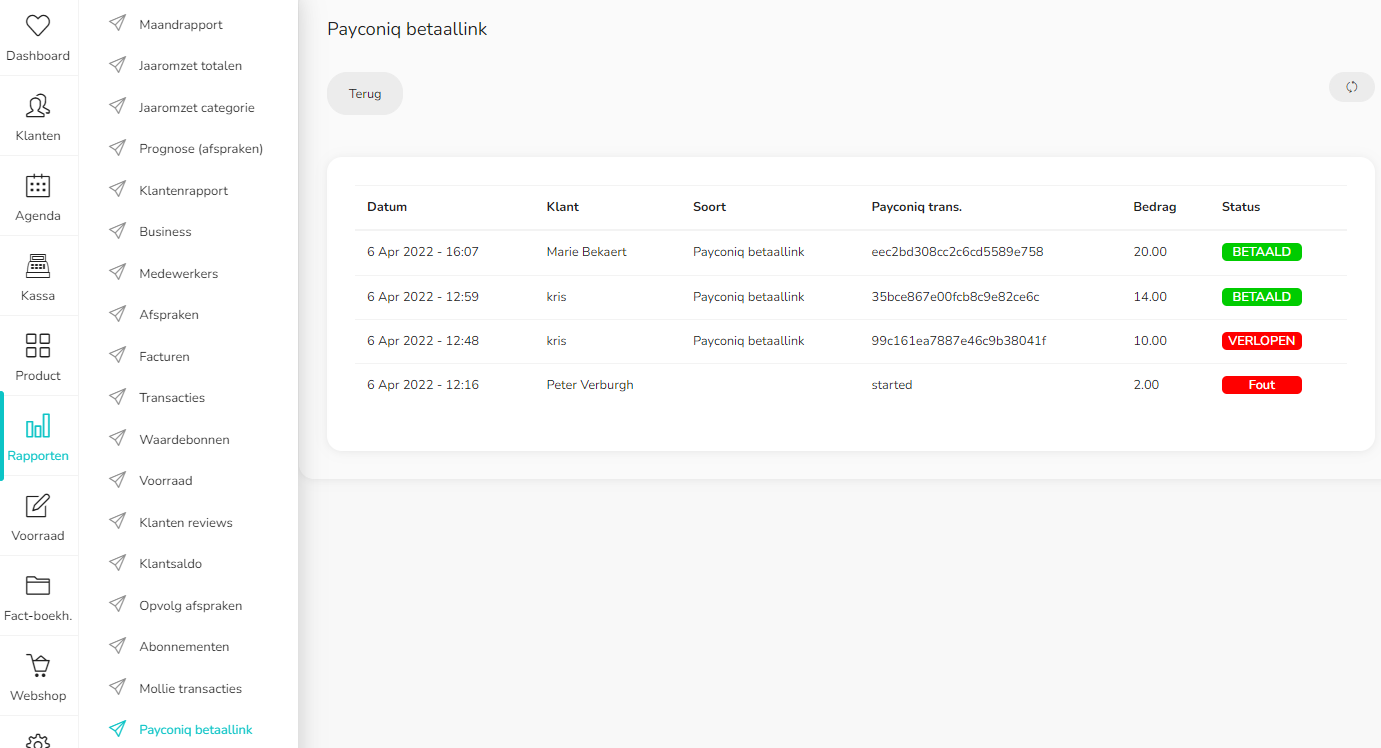Click the paper plane icon beside Facturen
Viewport: 1381px width, 748px height.
(118, 356)
